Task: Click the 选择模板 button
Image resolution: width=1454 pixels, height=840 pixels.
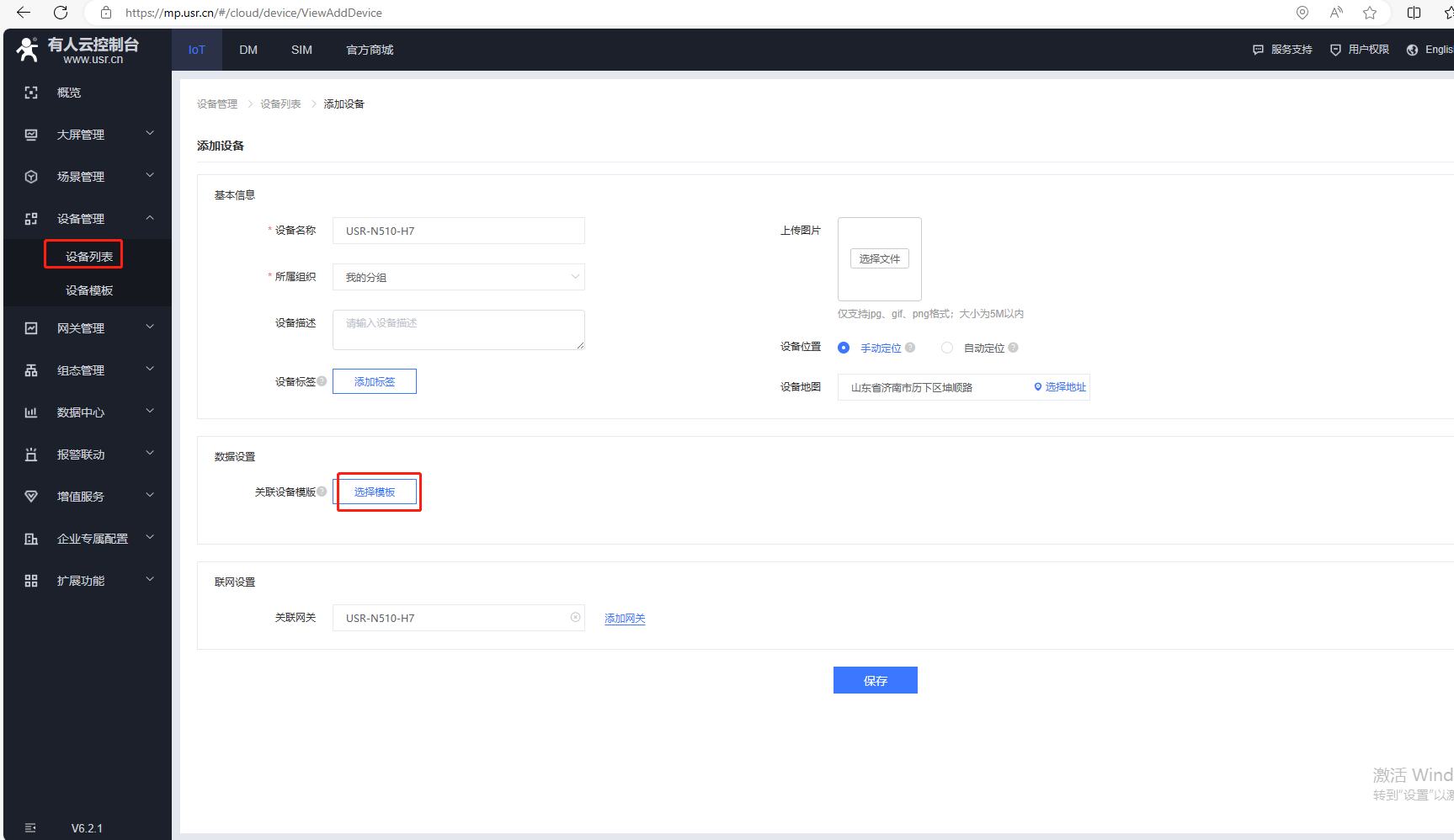Action: coord(375,492)
